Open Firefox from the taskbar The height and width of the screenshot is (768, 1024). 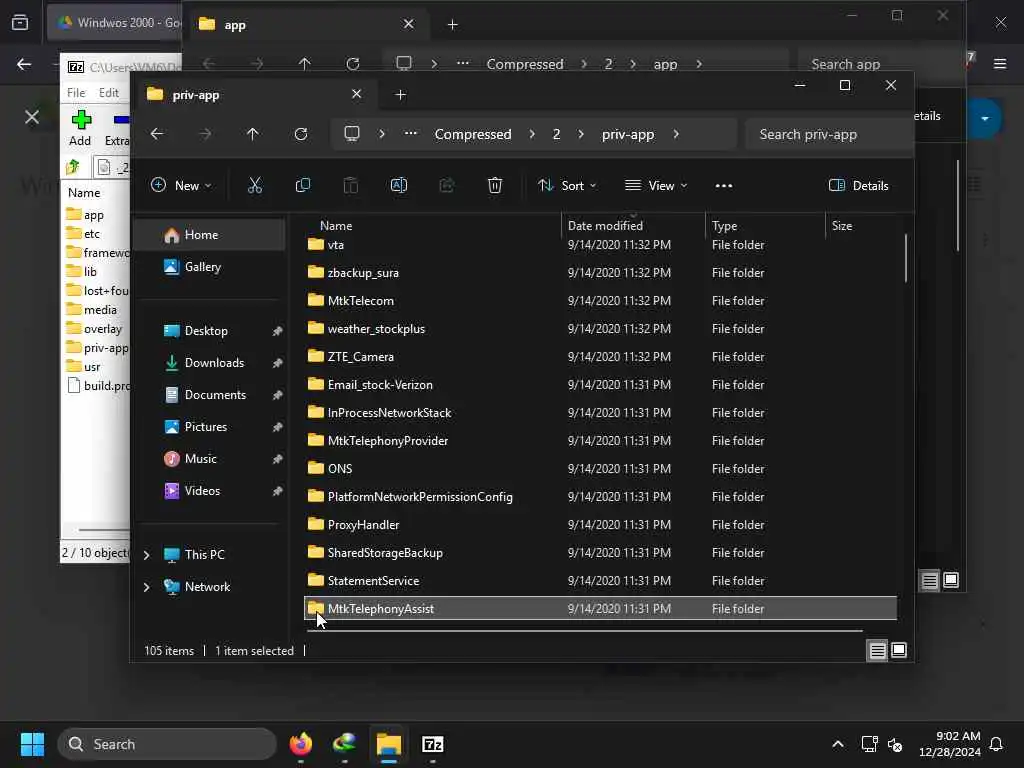click(300, 744)
